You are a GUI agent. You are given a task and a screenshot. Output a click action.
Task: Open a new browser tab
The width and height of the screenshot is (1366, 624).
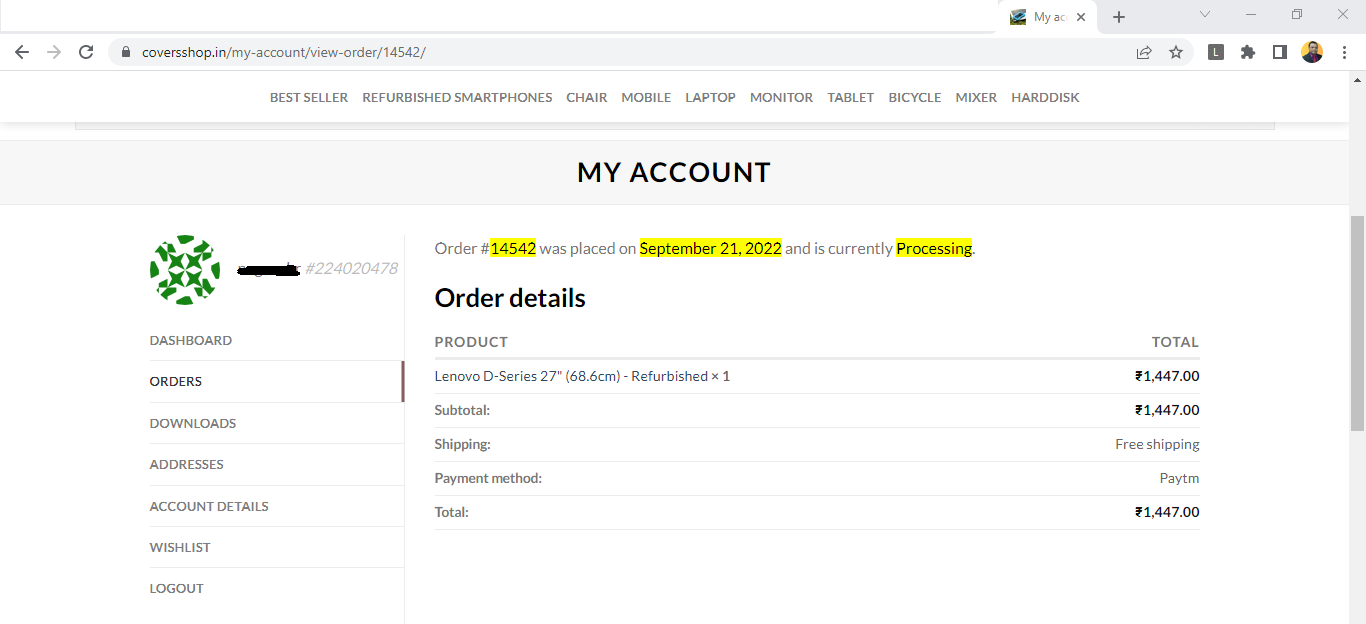tap(1119, 17)
